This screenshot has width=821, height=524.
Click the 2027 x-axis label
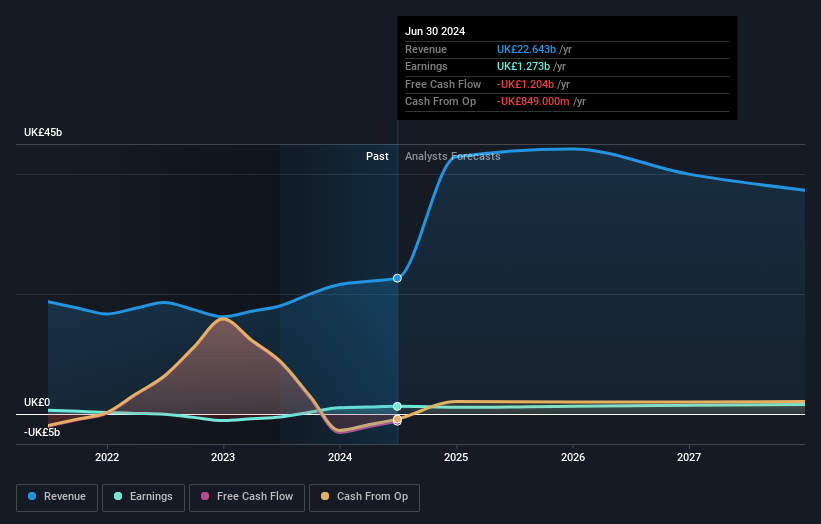[x=689, y=458]
